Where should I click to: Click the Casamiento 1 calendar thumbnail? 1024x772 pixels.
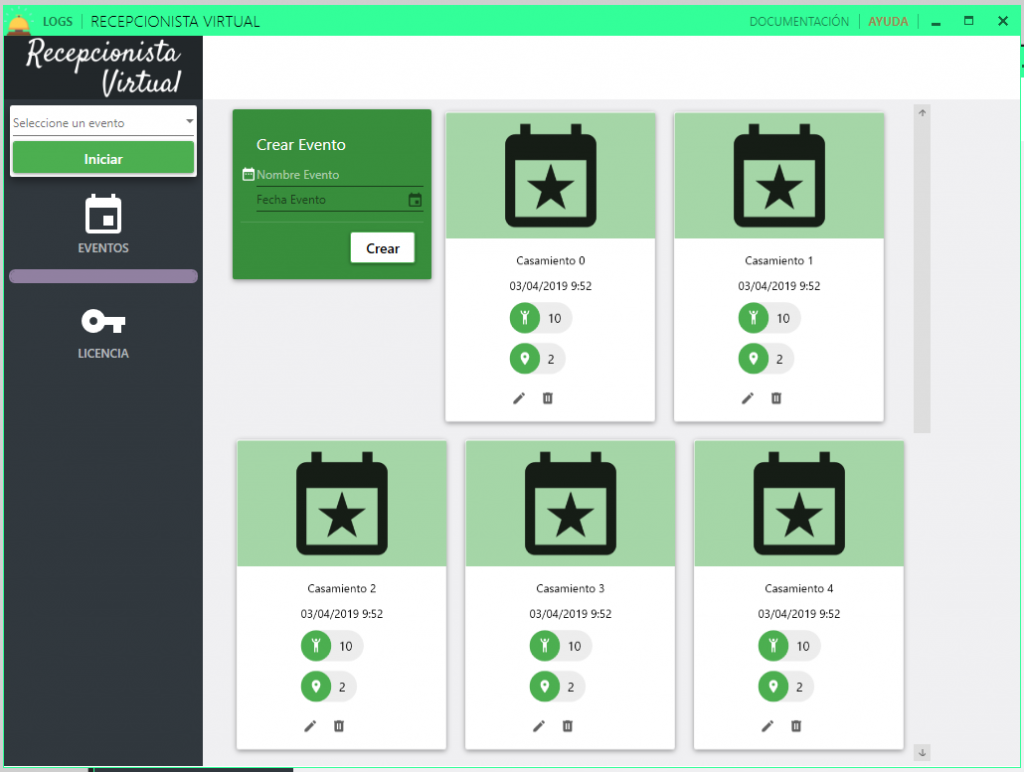click(x=779, y=175)
